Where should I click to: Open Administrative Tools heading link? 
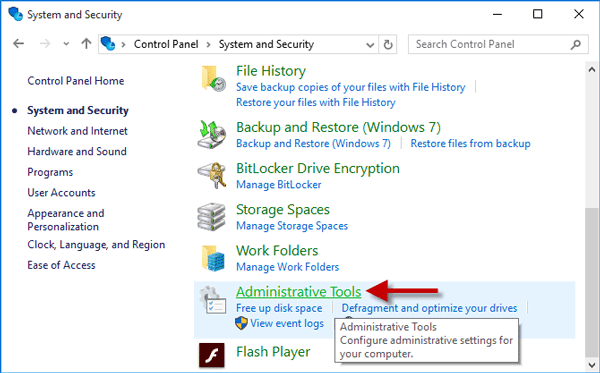coord(298,292)
